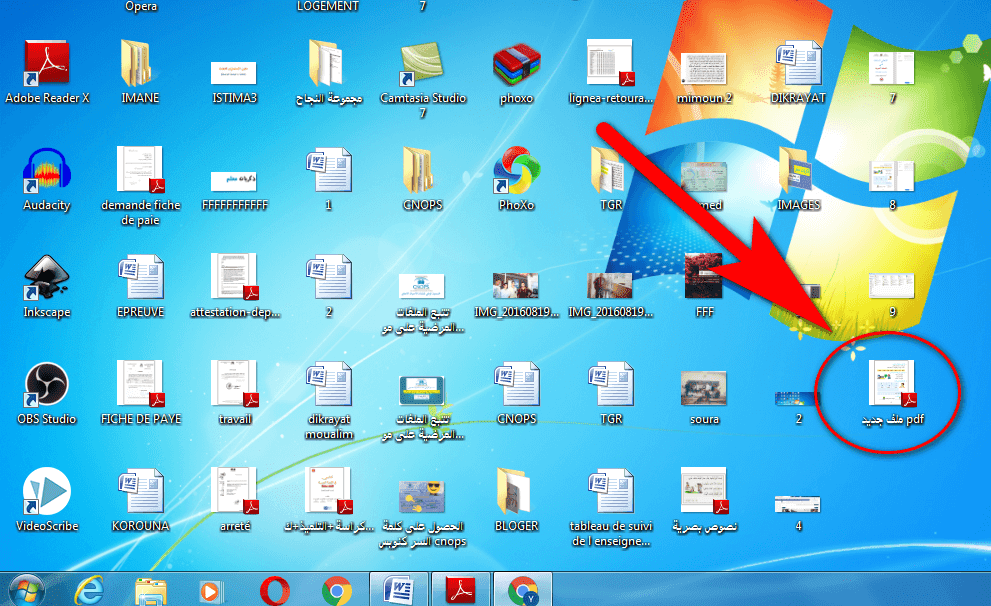
Task: Click the image file named 8
Action: tap(891, 176)
